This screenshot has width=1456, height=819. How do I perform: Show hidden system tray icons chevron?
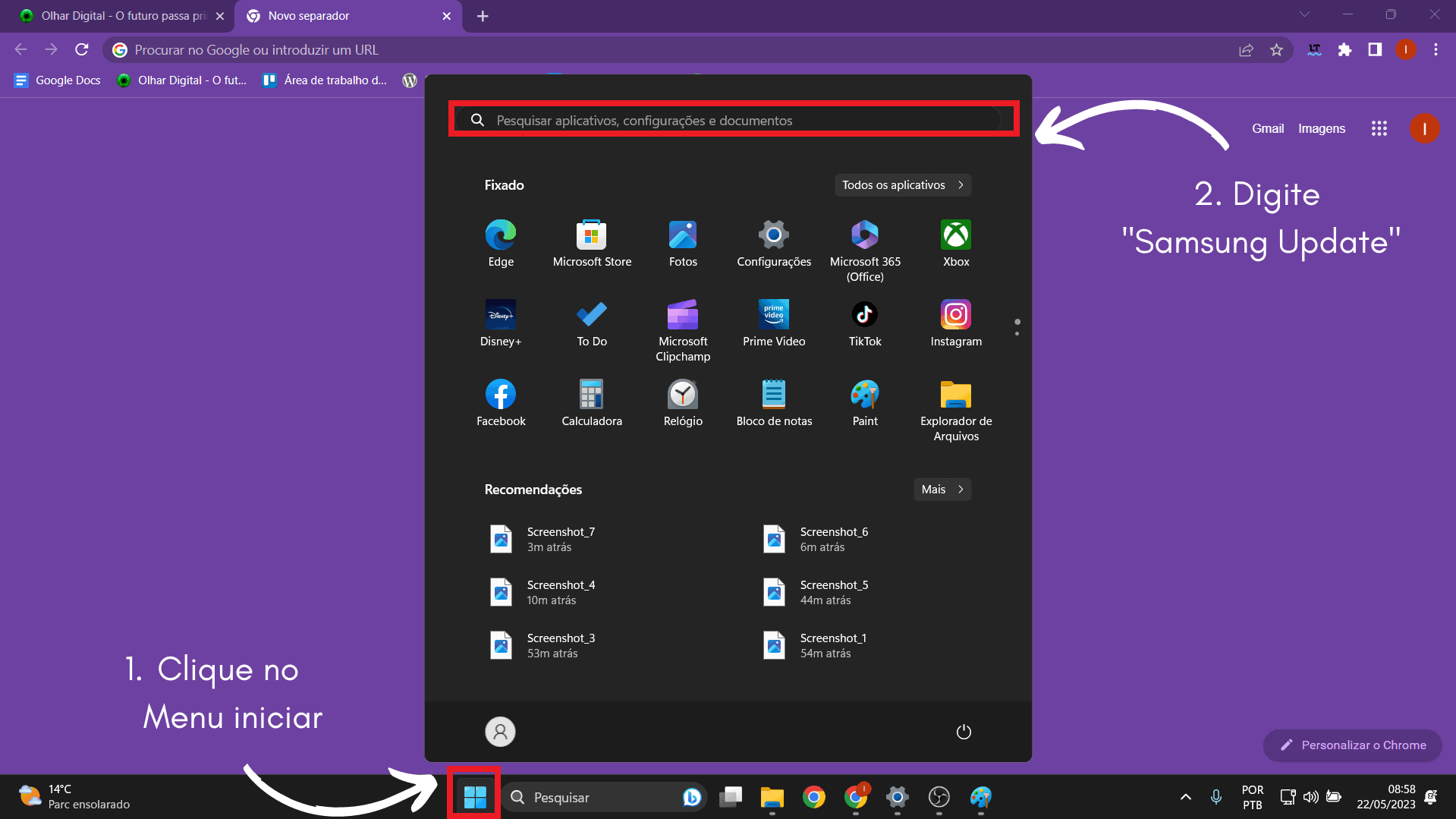(1186, 797)
